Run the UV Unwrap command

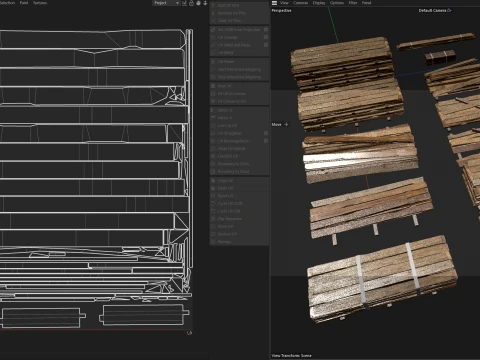pyautogui.click(x=237, y=37)
